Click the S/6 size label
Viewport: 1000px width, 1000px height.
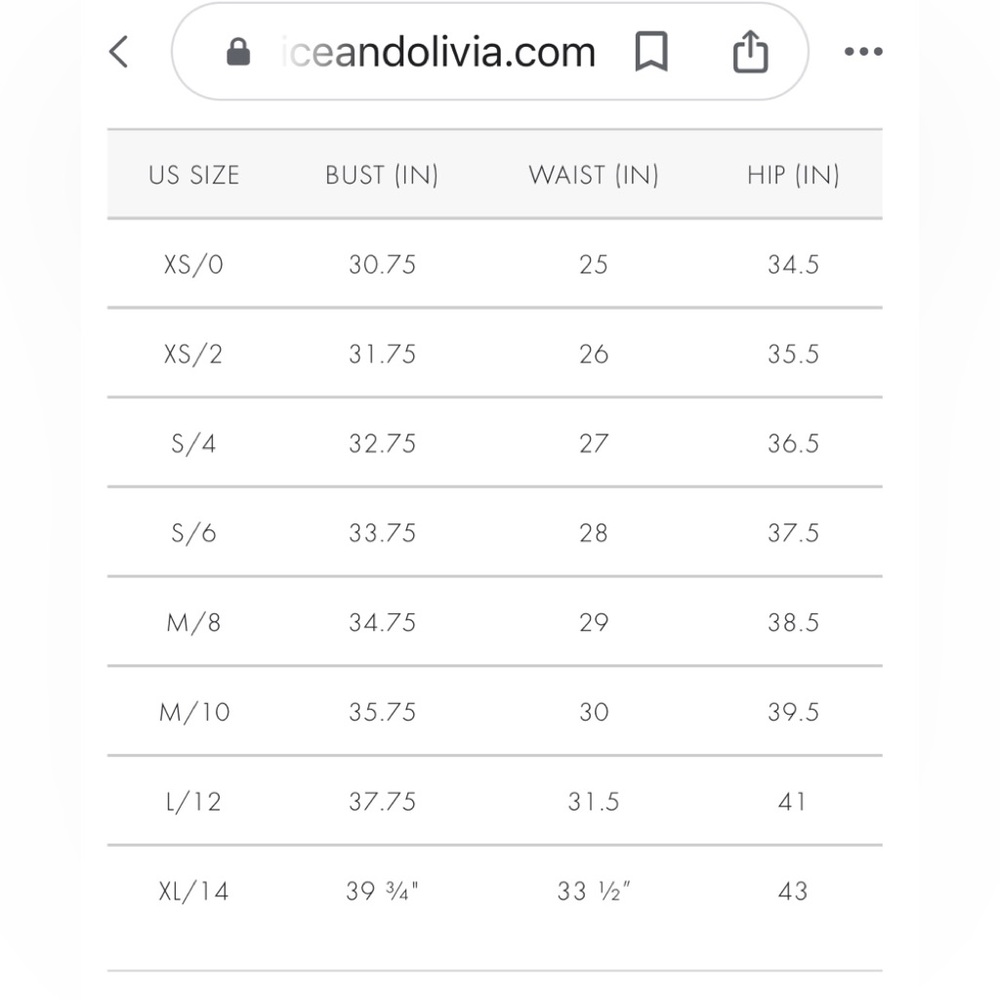[x=194, y=533]
